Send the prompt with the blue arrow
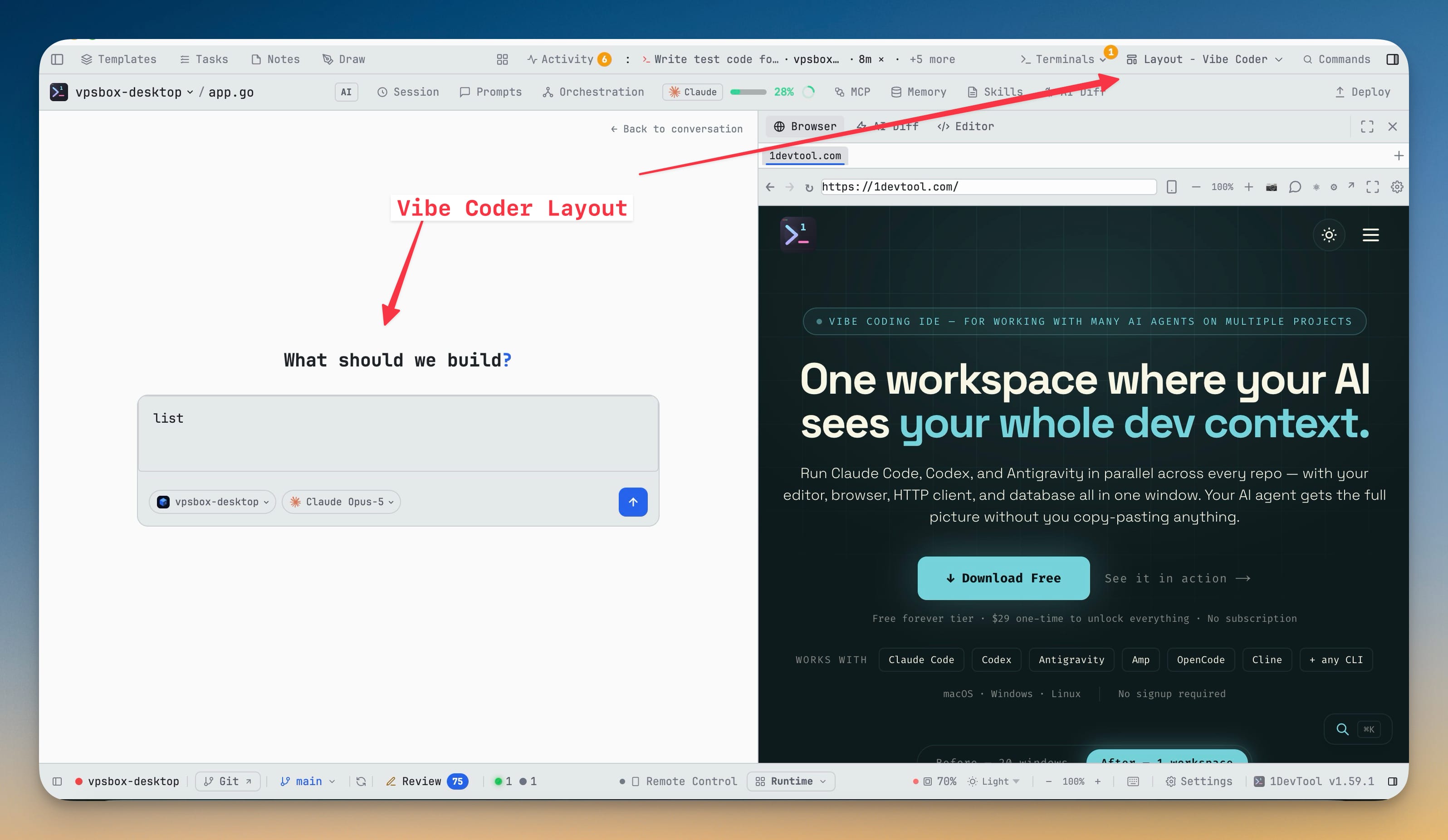The image size is (1448, 840). coord(633,502)
